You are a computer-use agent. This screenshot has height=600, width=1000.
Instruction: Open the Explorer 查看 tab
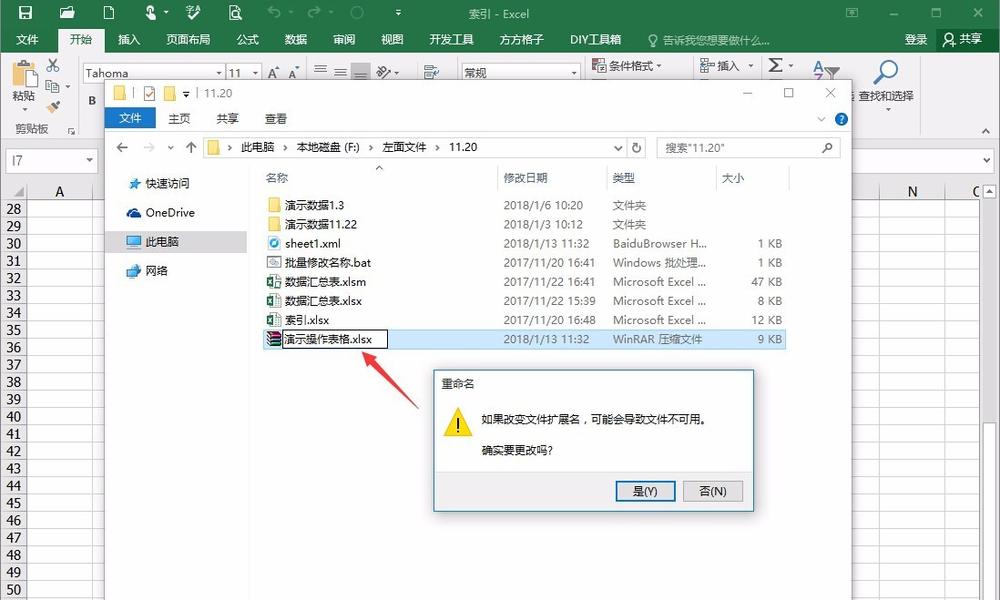pos(276,119)
